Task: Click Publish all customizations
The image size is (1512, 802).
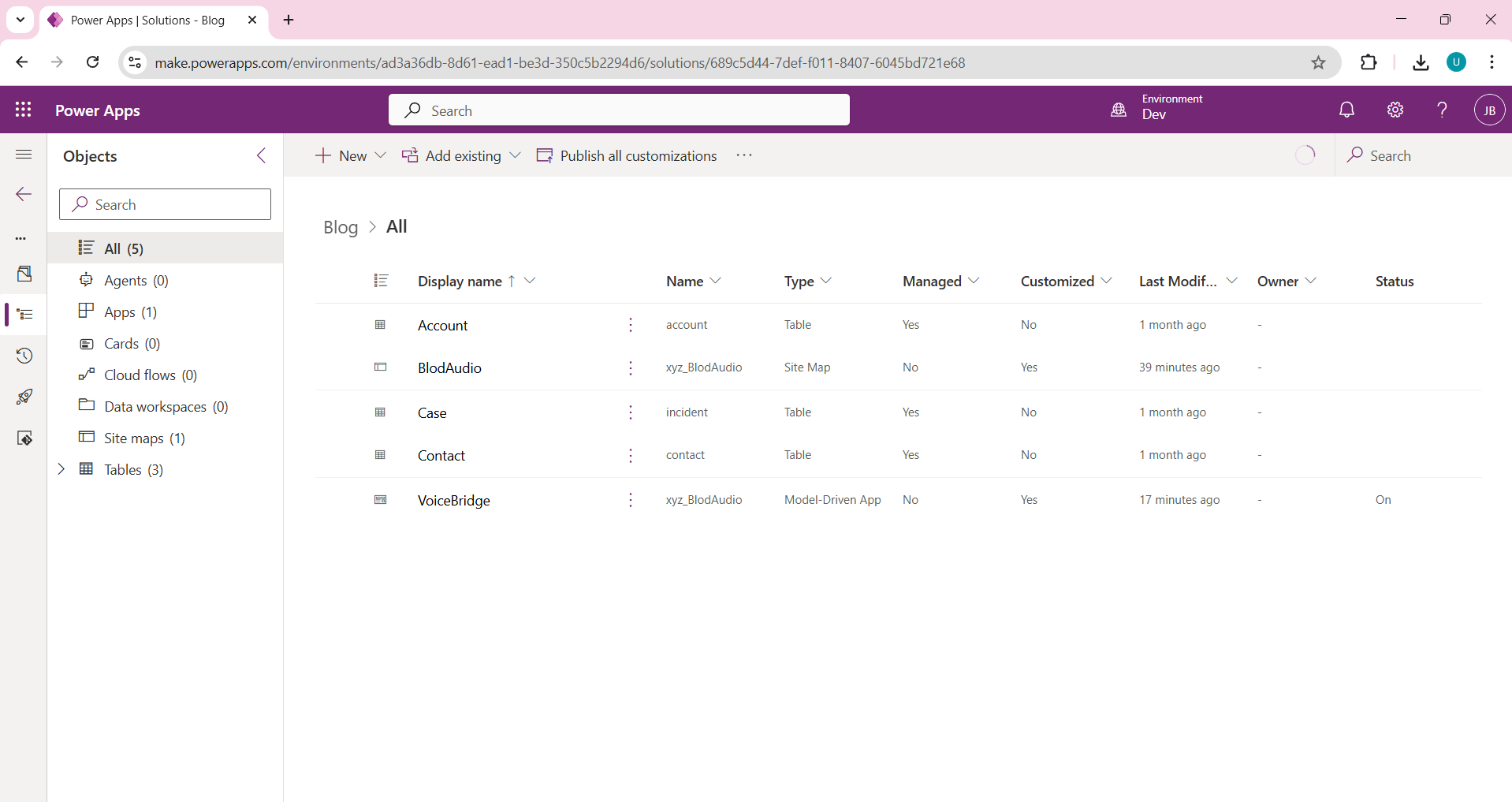Action: tap(627, 156)
